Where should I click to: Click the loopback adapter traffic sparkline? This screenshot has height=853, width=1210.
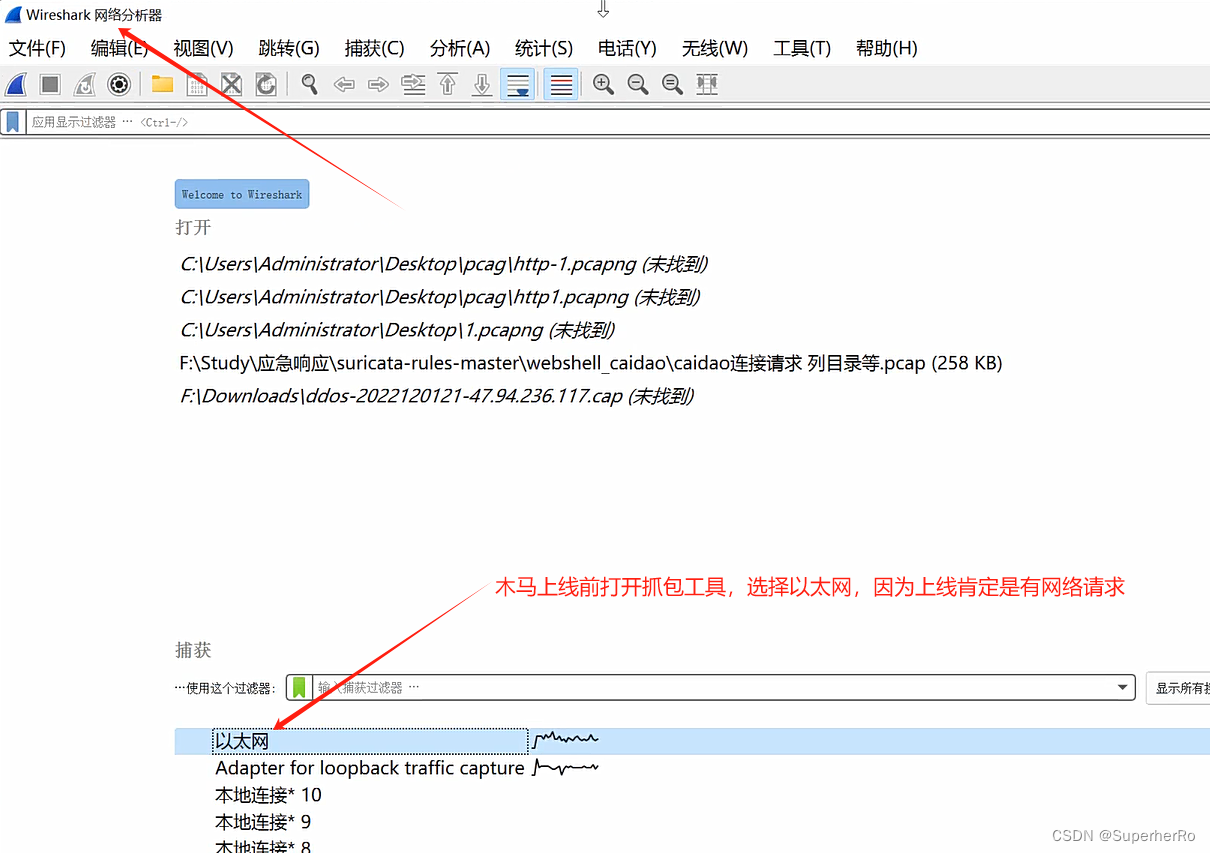(x=566, y=768)
